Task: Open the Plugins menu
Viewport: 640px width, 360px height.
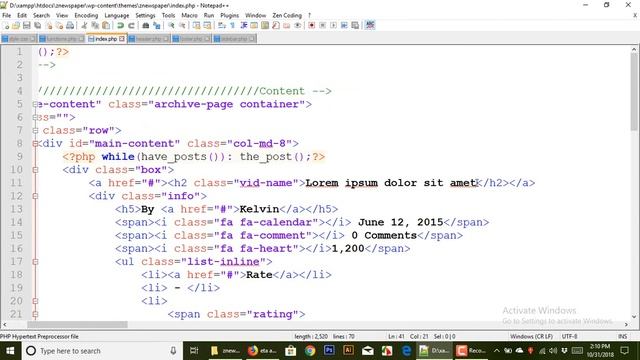Action: 229,15
